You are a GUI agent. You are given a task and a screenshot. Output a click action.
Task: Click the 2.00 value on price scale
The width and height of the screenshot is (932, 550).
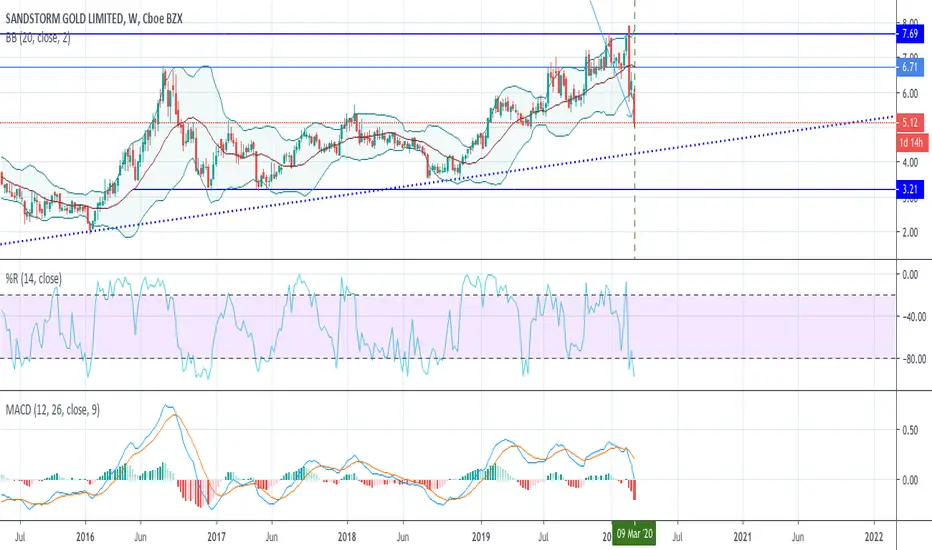coord(909,232)
